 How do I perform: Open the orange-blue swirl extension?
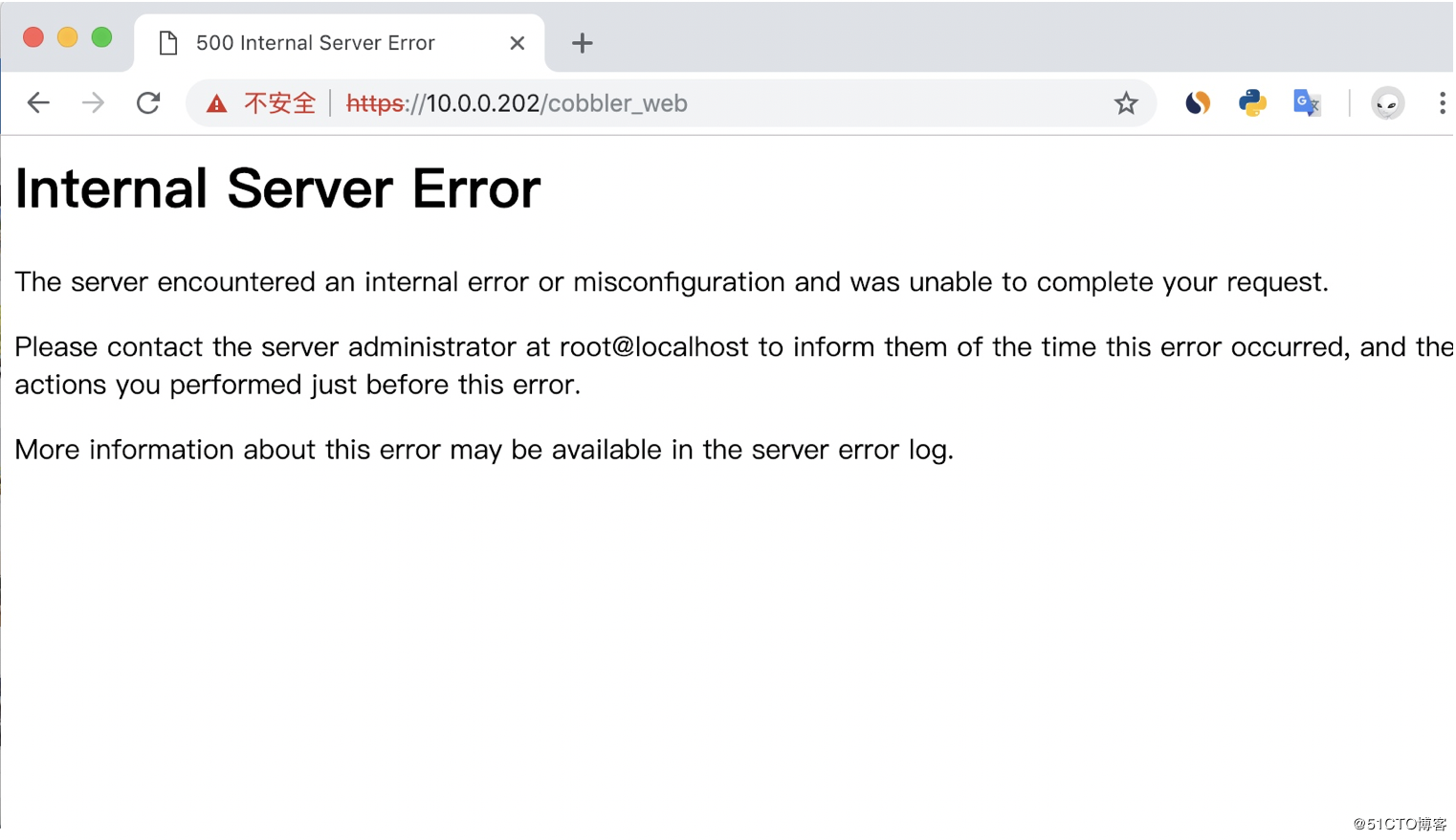[x=1198, y=102]
